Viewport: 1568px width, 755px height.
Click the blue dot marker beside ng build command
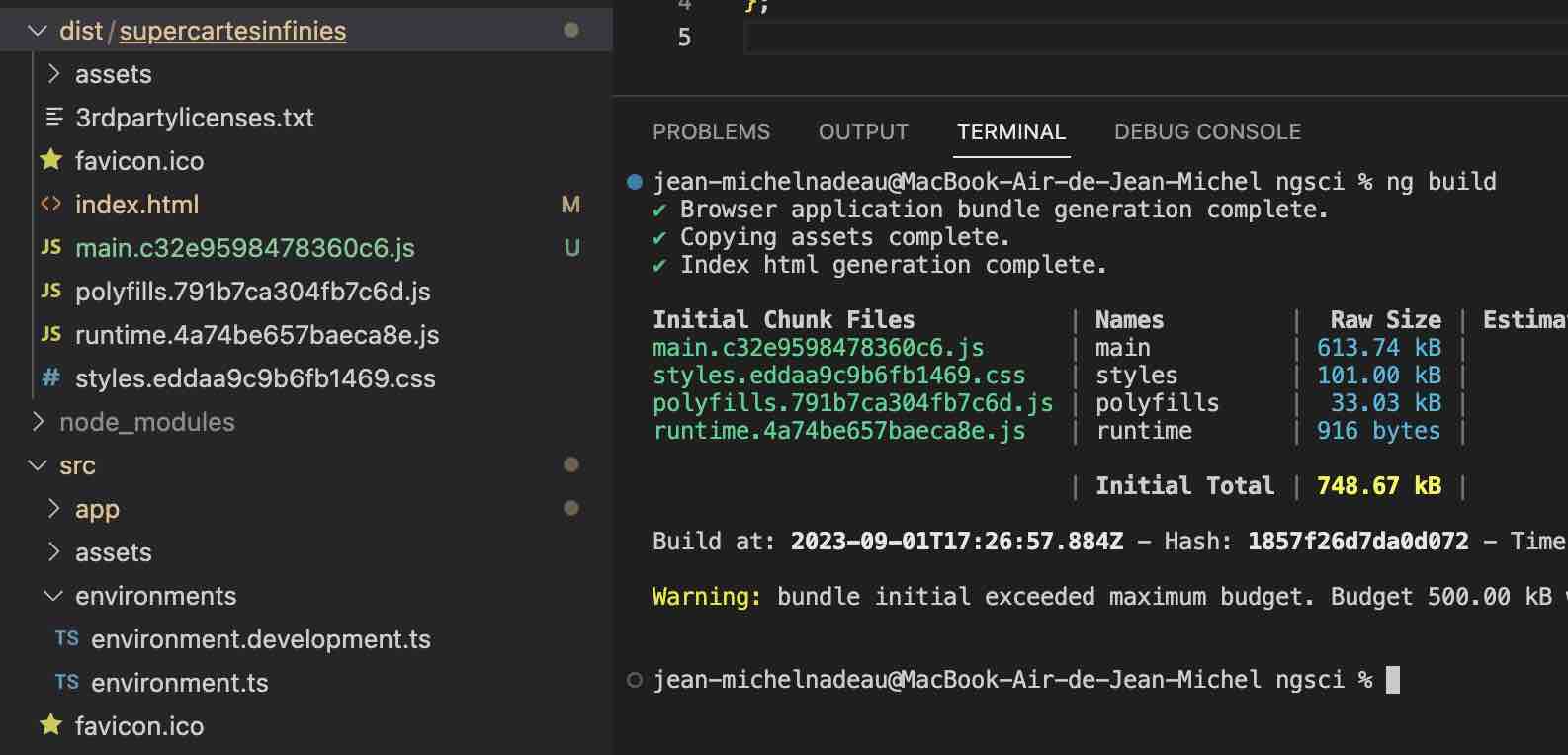[635, 182]
